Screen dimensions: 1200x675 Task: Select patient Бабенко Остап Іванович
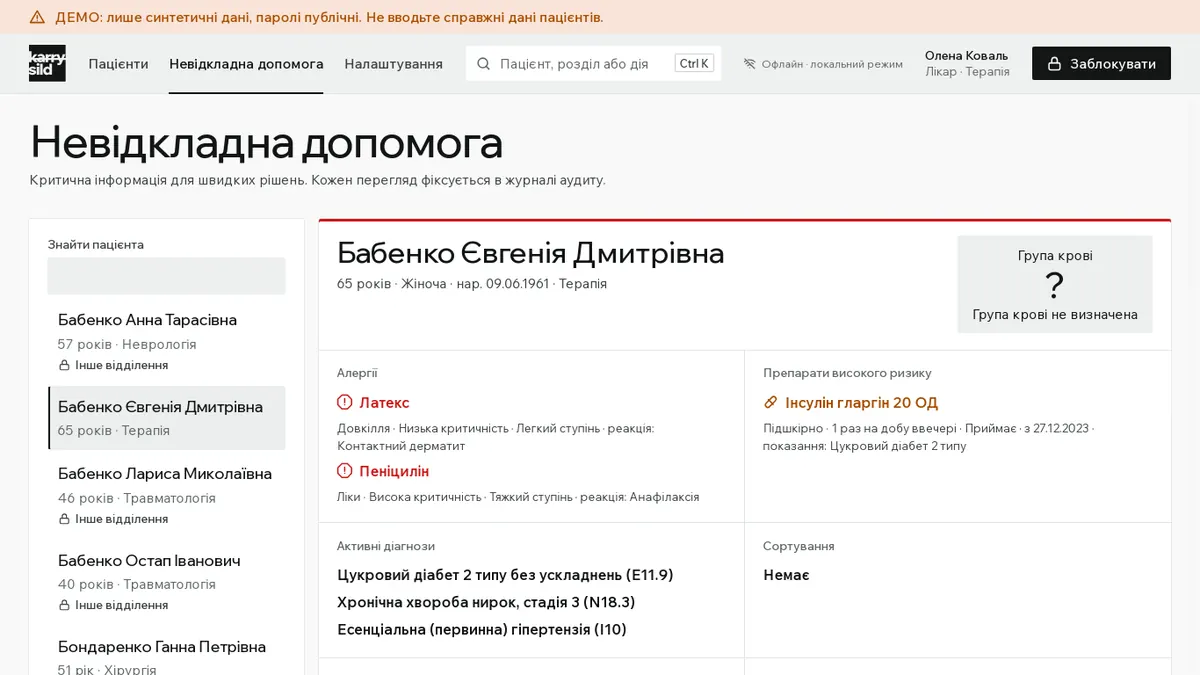tap(166, 582)
